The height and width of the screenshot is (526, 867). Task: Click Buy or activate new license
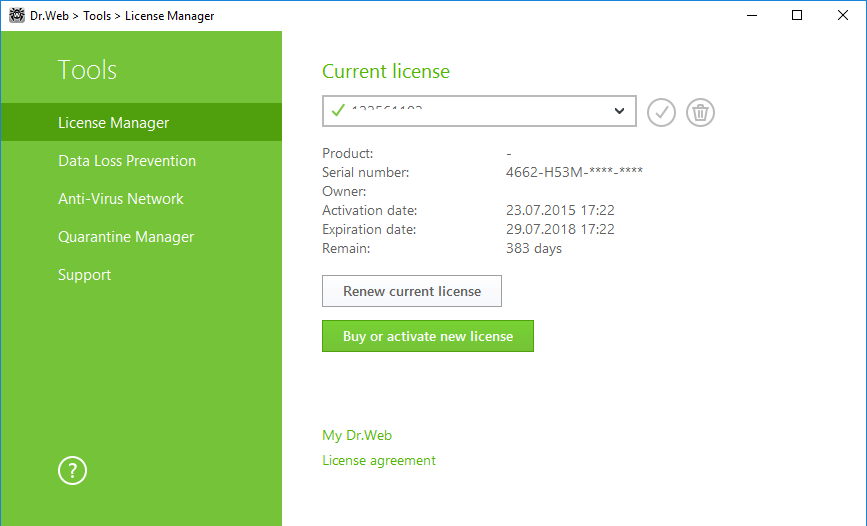coord(428,336)
